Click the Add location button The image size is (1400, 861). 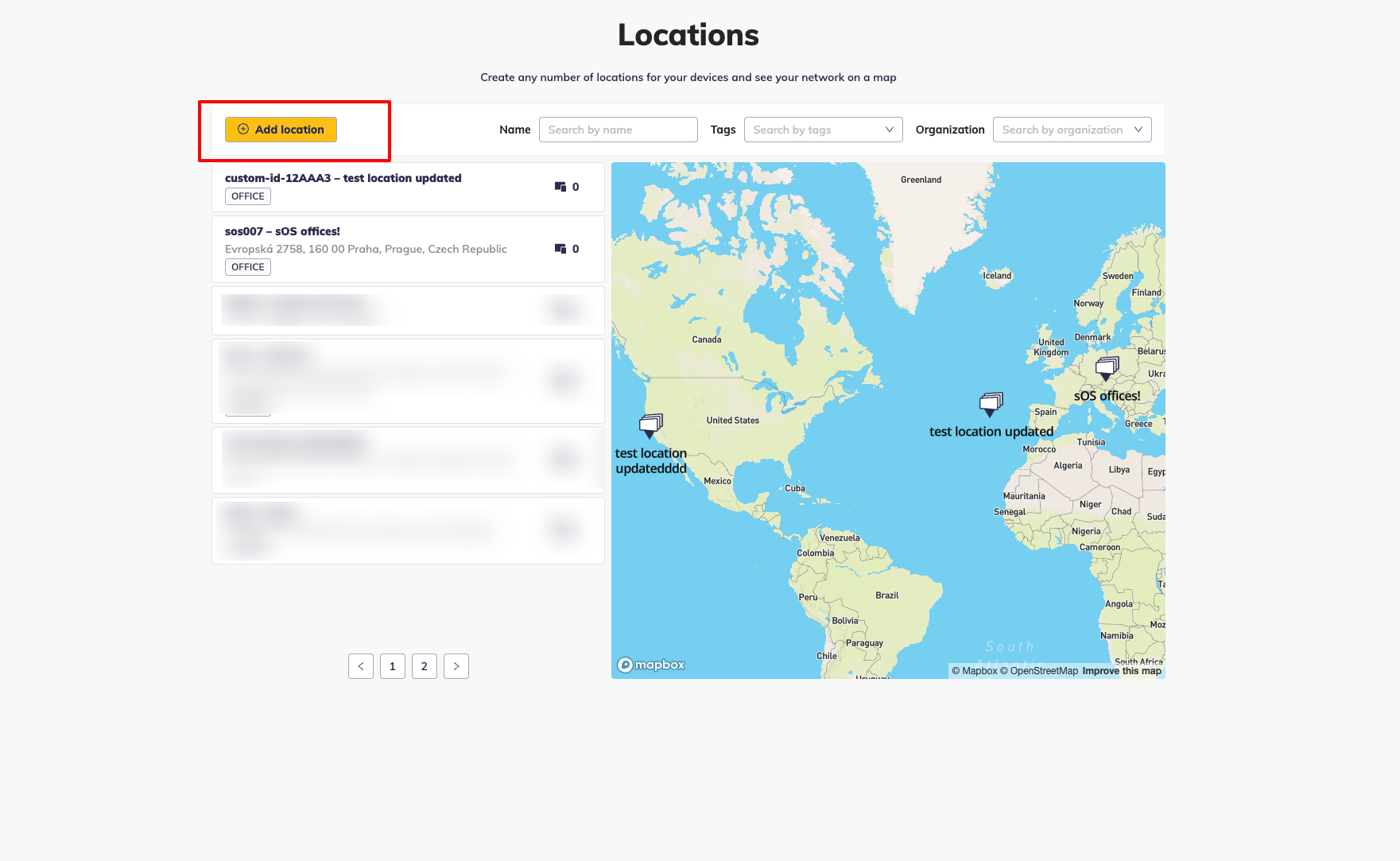281,130
